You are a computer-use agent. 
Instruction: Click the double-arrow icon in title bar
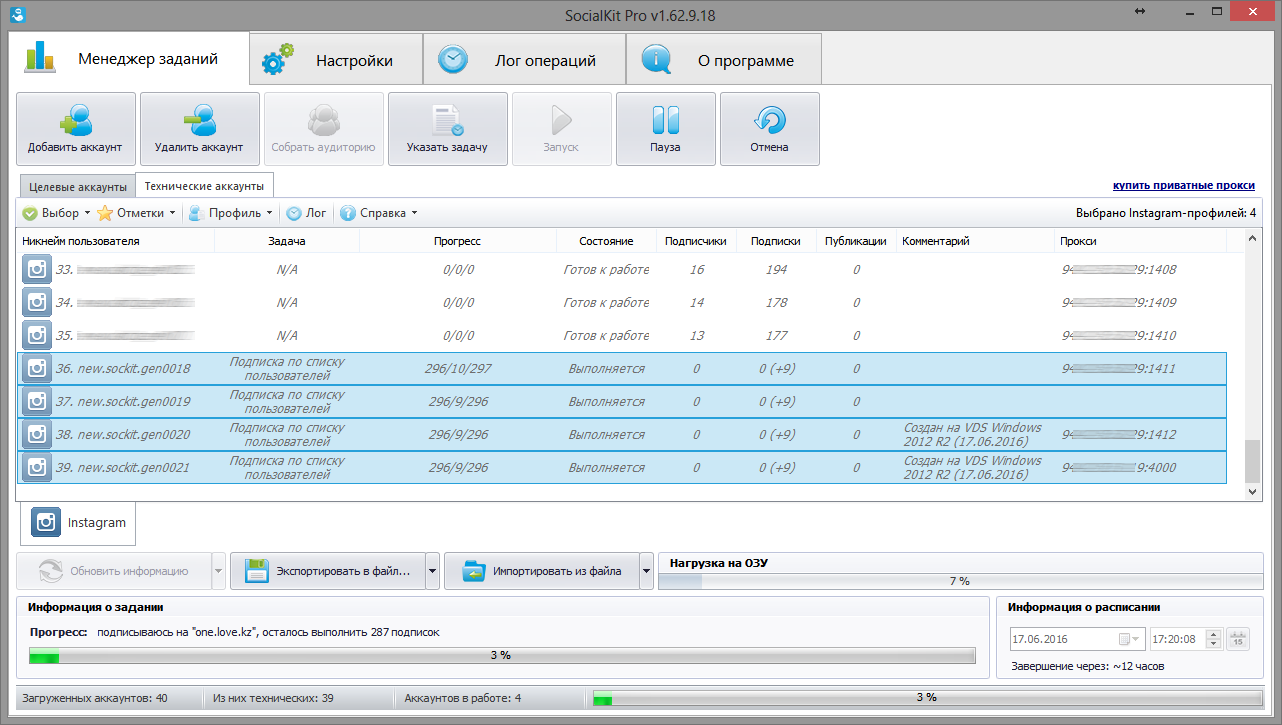[1140, 11]
